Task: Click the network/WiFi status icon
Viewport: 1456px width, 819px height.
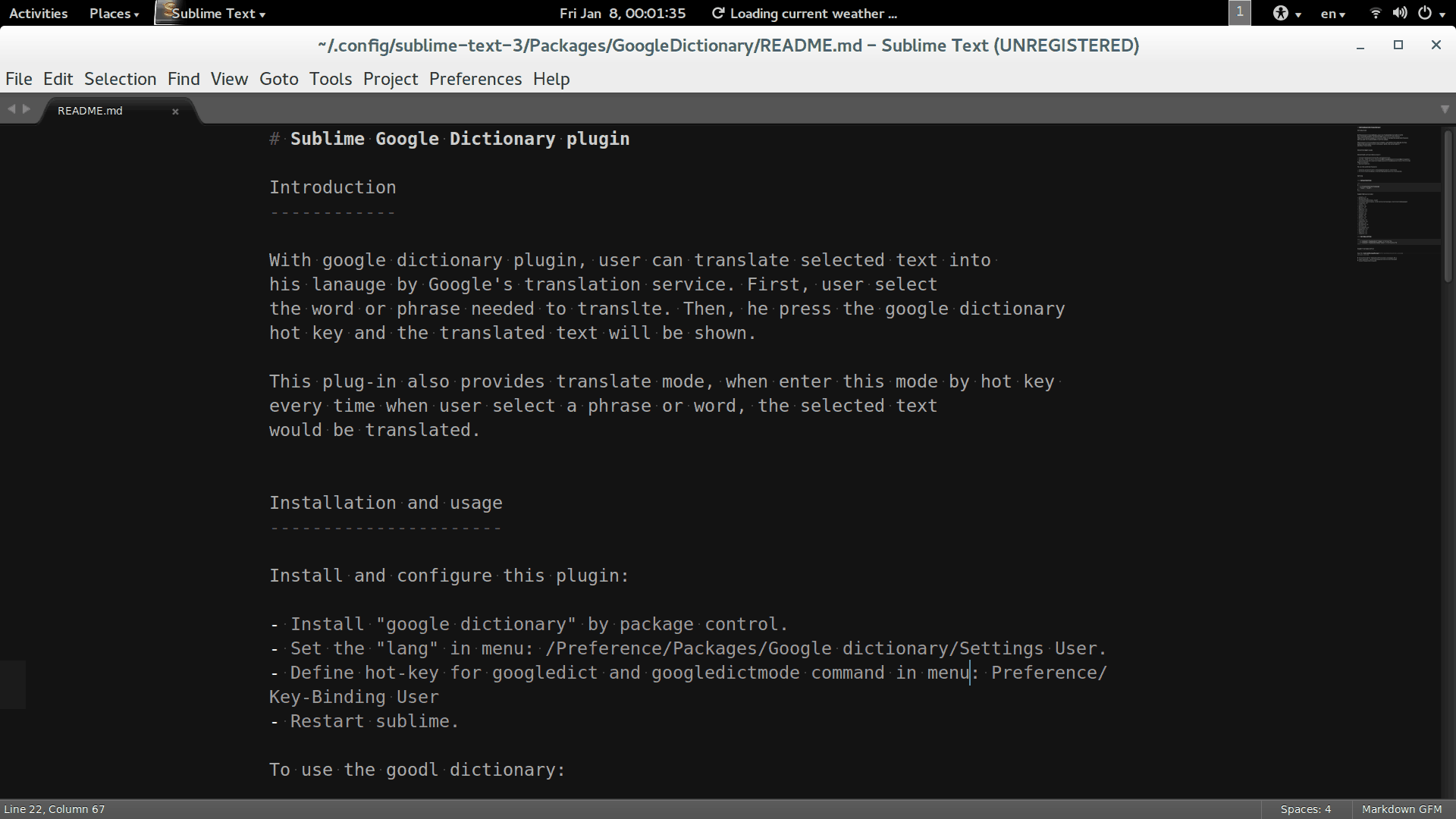Action: [1375, 13]
